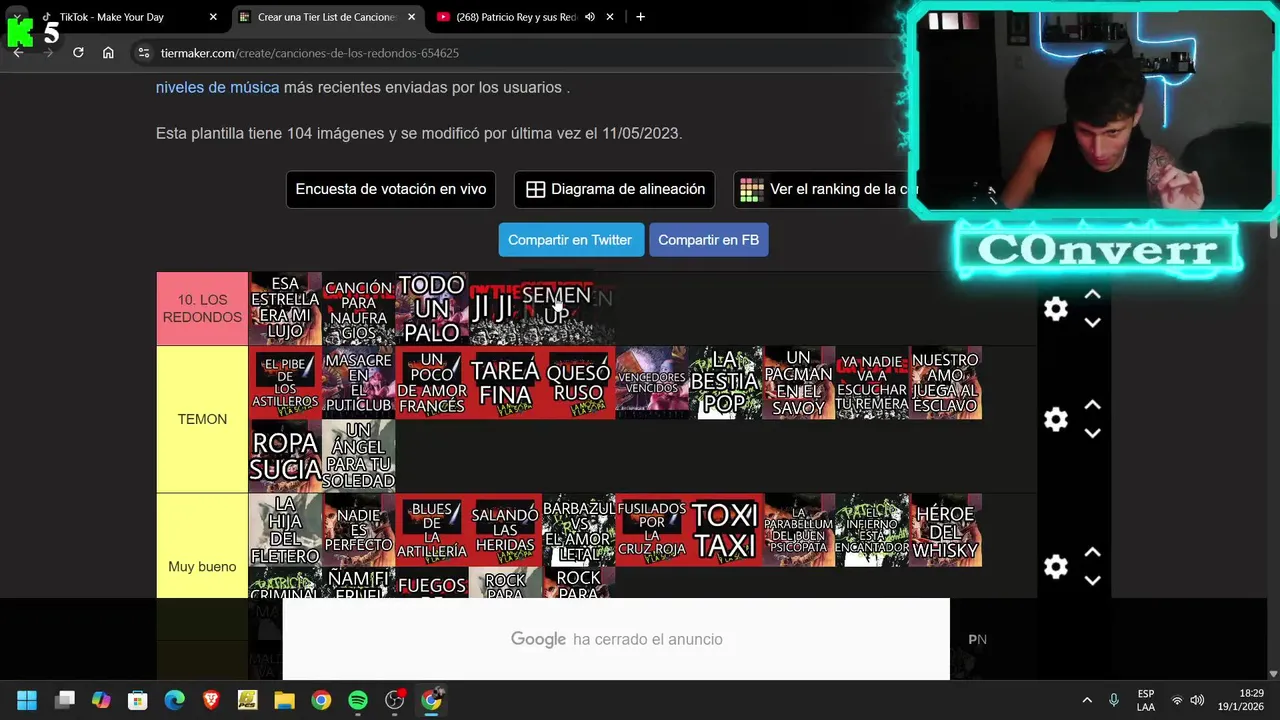Select the Queso Ruso tile
This screenshot has height=720, width=1280.
click(579, 383)
